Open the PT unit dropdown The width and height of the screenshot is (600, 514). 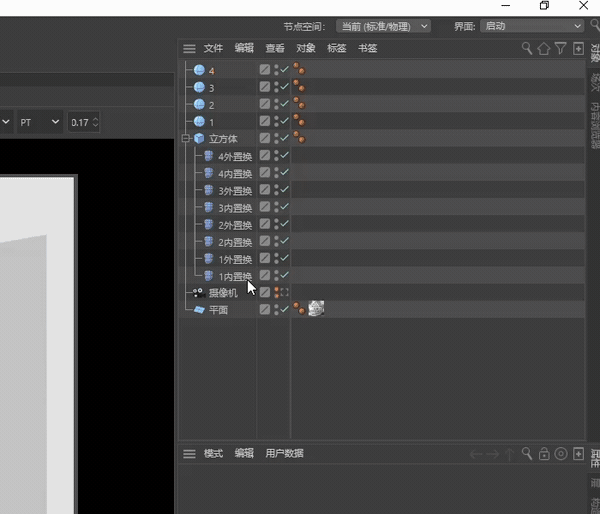pyautogui.click(x=40, y=122)
